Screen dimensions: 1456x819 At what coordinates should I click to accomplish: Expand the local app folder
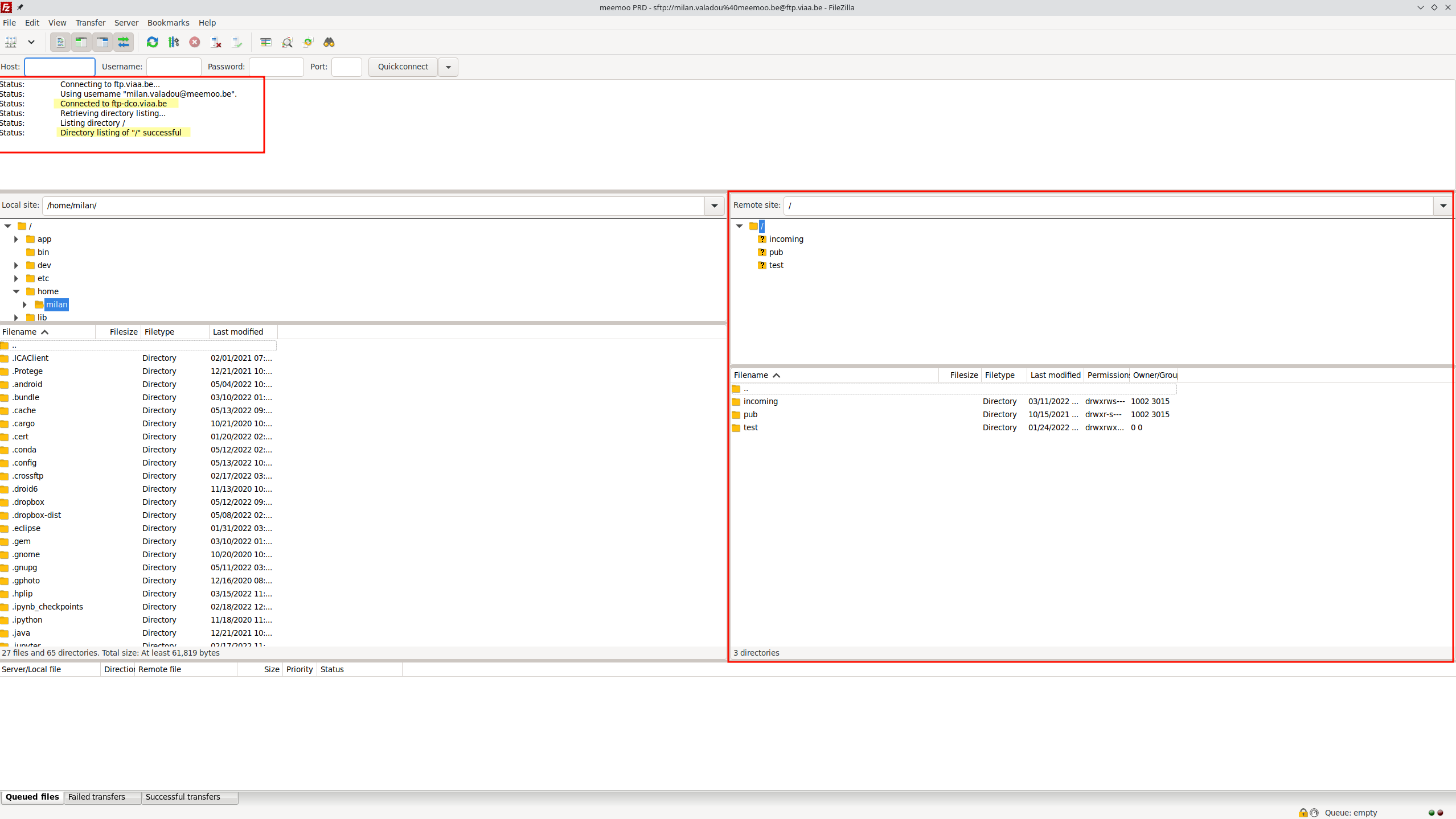[16, 239]
